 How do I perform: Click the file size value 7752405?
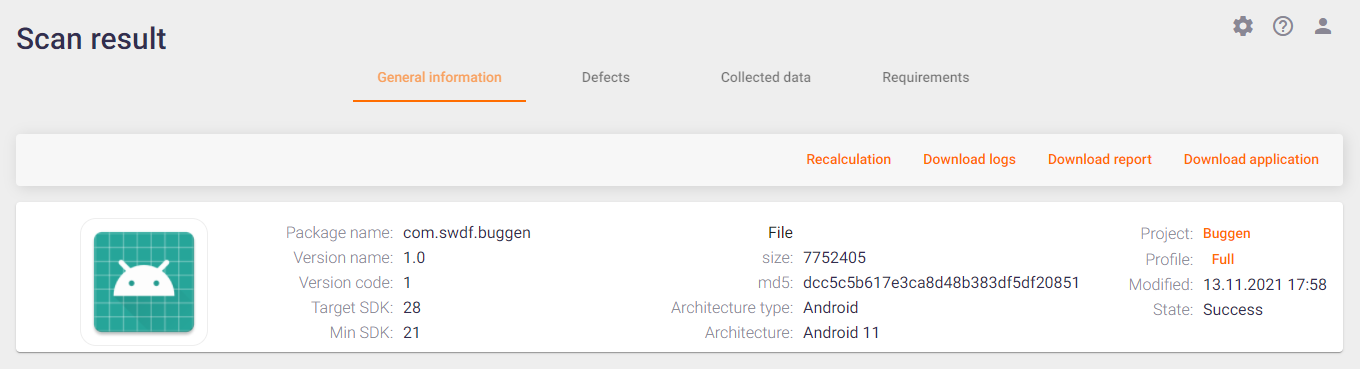[835, 258]
